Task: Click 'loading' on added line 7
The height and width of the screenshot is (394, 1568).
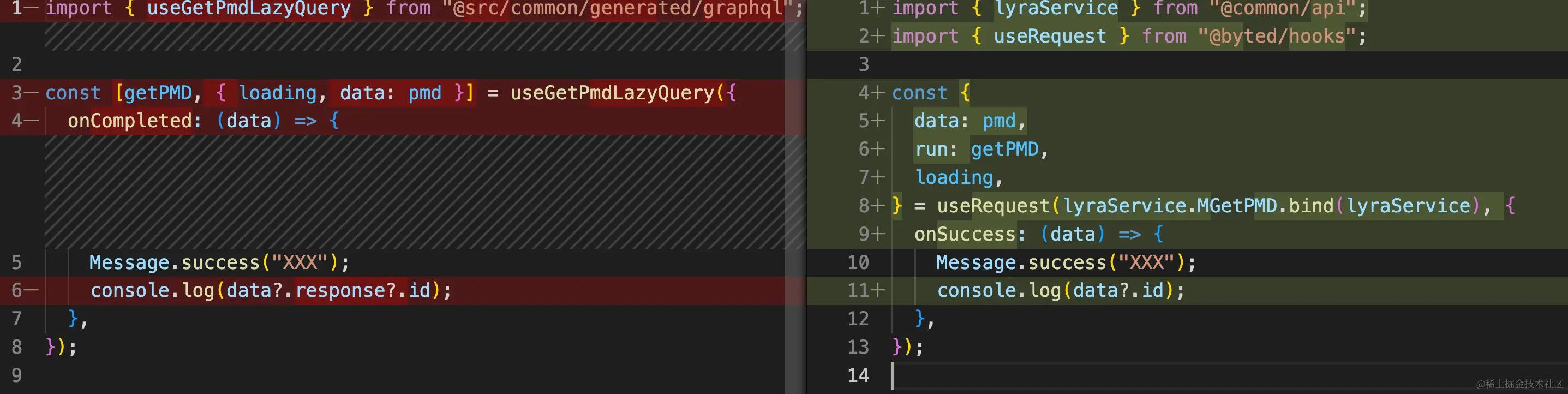Action: tap(954, 177)
